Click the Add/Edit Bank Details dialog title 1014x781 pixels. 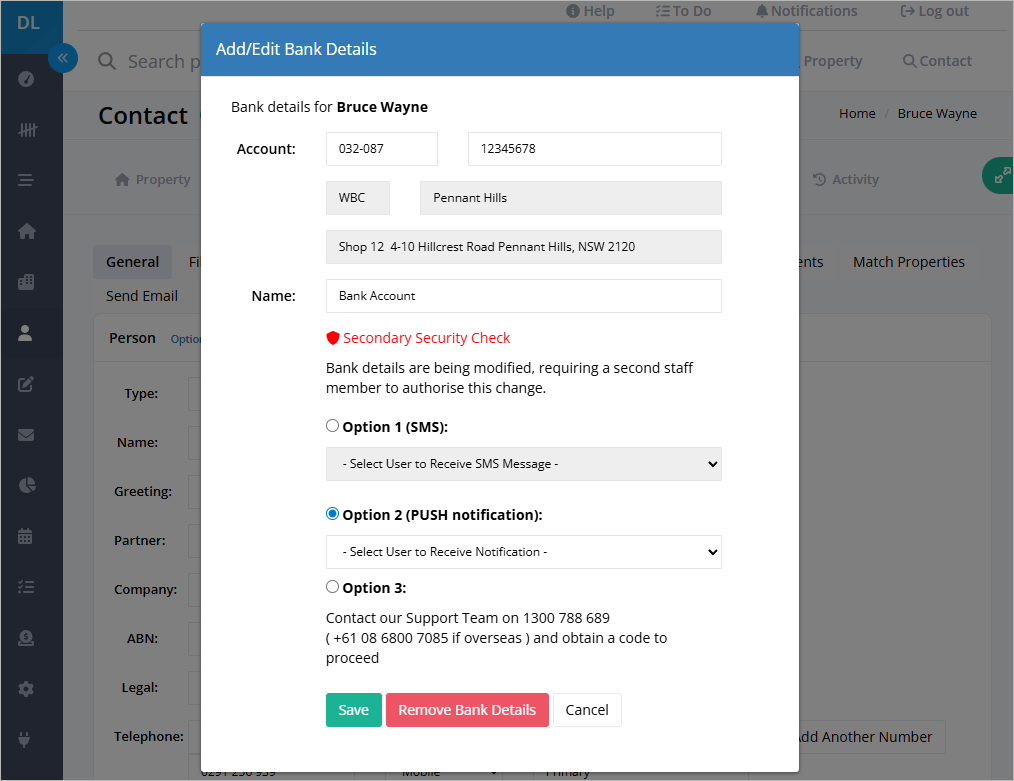coord(296,49)
